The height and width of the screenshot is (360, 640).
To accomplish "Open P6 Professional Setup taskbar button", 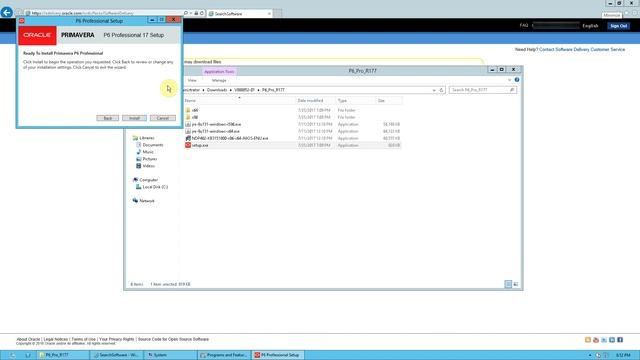I will point(278,355).
